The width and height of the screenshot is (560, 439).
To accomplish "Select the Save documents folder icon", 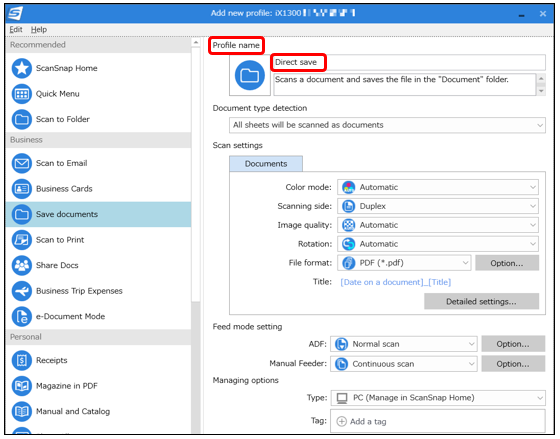I will [22, 214].
